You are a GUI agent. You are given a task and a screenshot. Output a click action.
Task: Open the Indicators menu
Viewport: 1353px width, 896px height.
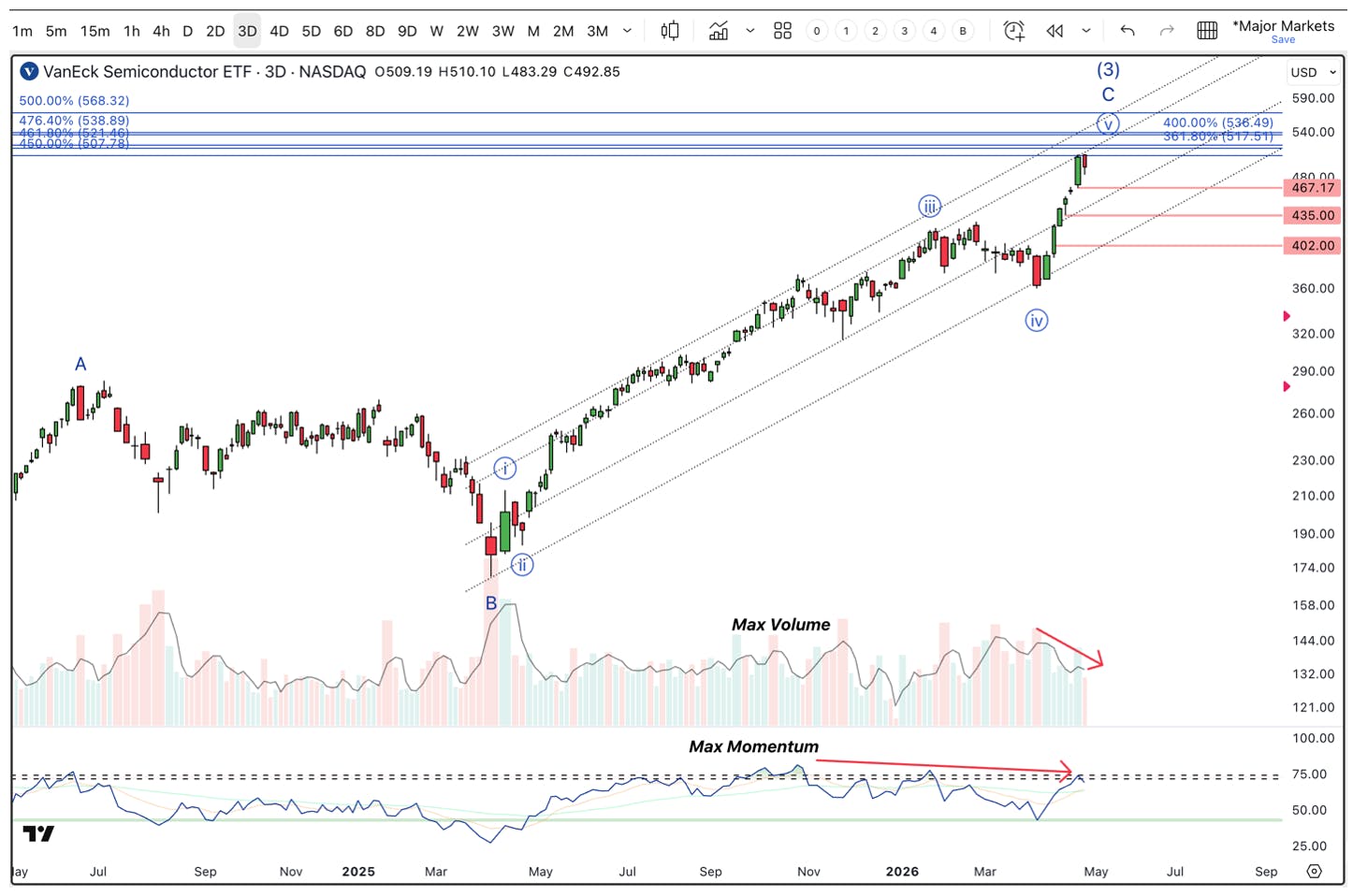(x=719, y=31)
